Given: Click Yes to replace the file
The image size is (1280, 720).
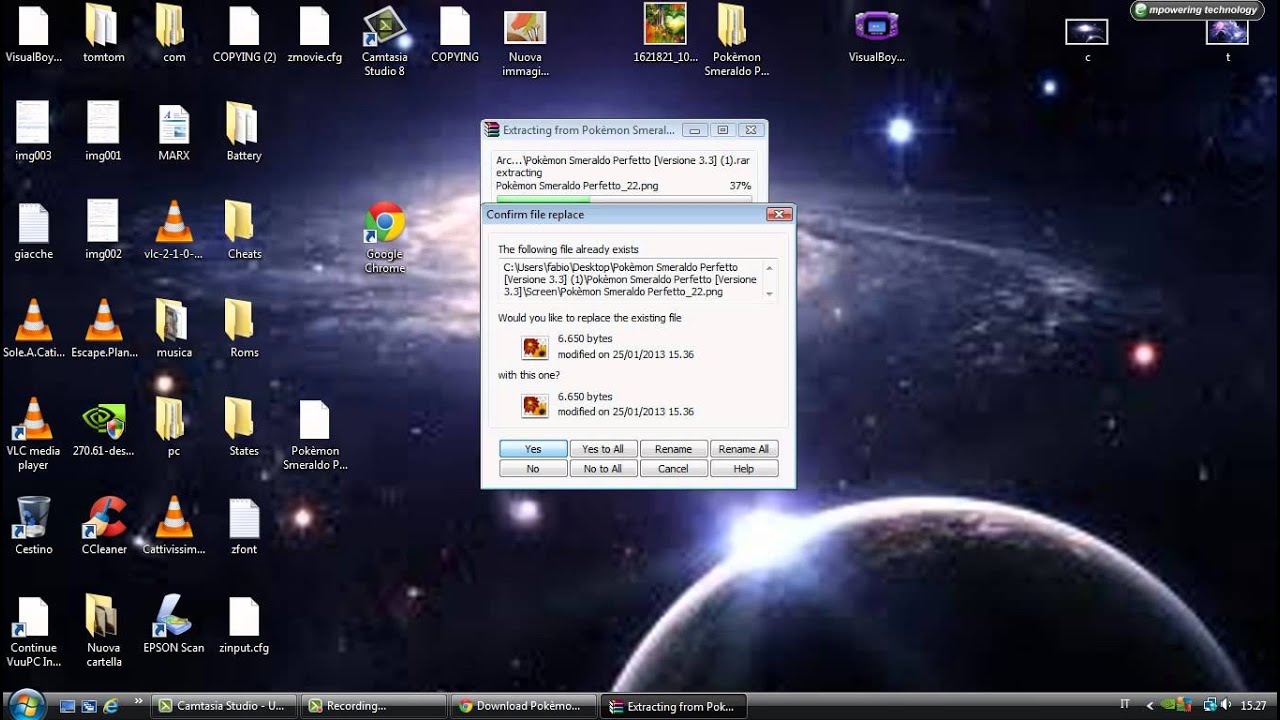Looking at the screenshot, I should (533, 449).
